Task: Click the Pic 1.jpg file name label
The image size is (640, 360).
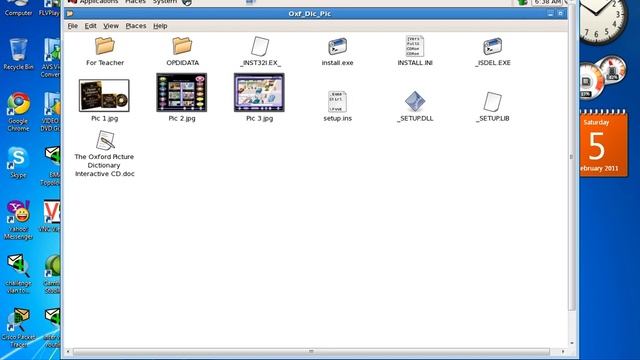Action: coord(104,118)
